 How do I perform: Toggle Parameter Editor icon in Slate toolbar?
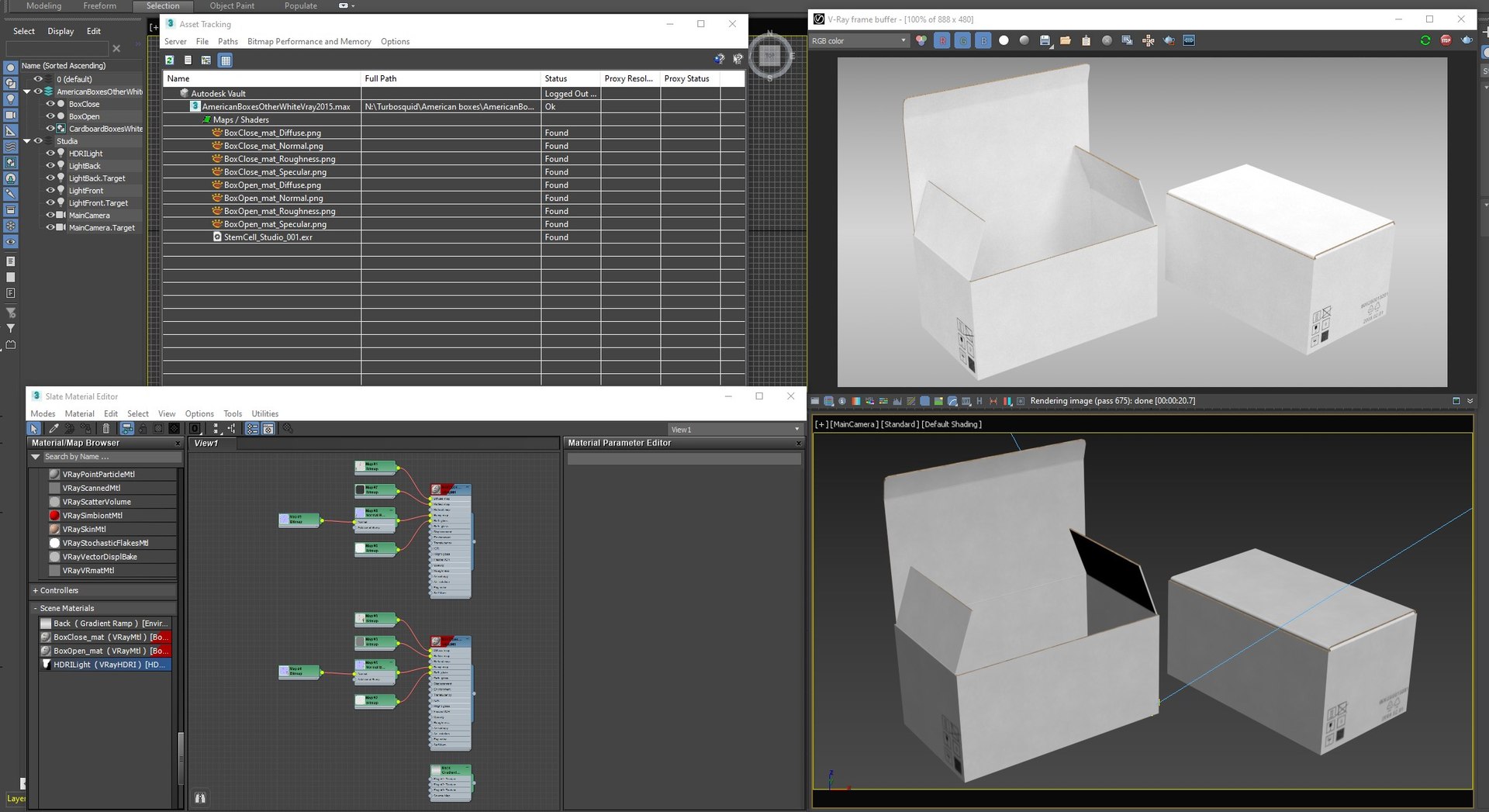pos(268,429)
